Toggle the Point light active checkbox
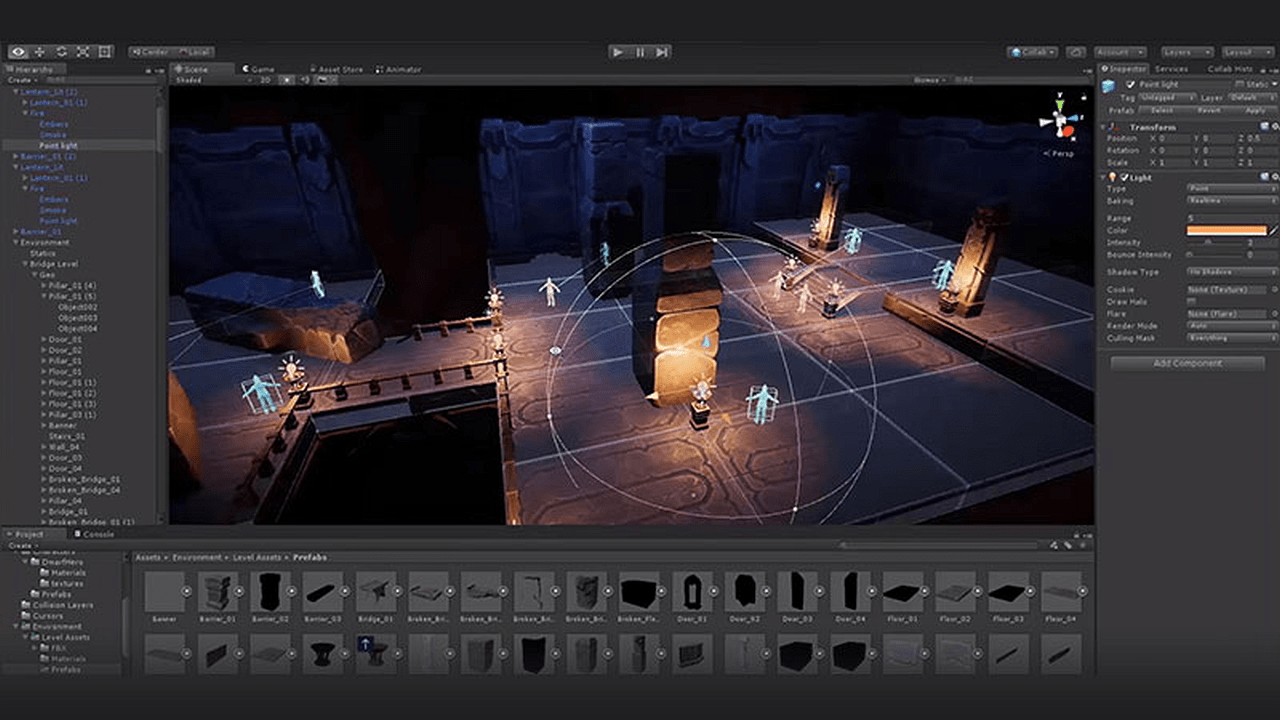The width and height of the screenshot is (1280, 720). point(1131,85)
